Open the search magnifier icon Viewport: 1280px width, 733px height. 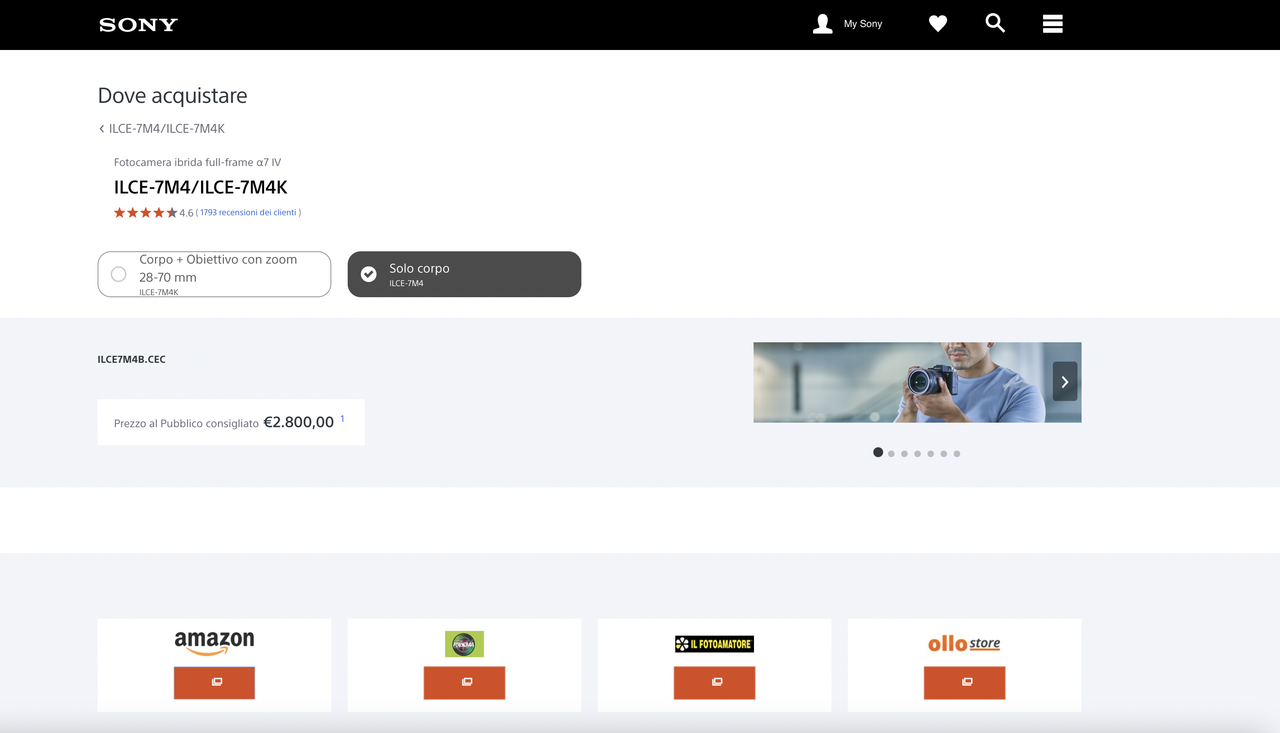point(995,23)
